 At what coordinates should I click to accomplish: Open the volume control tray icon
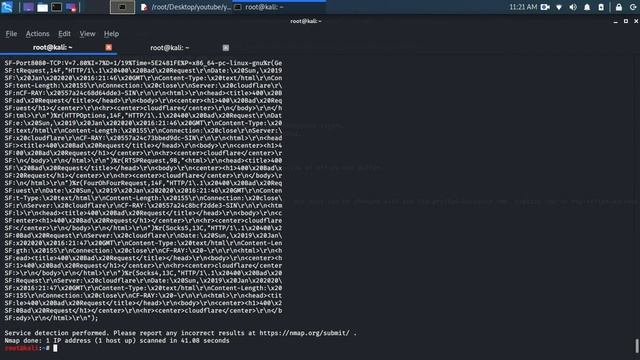573,7
